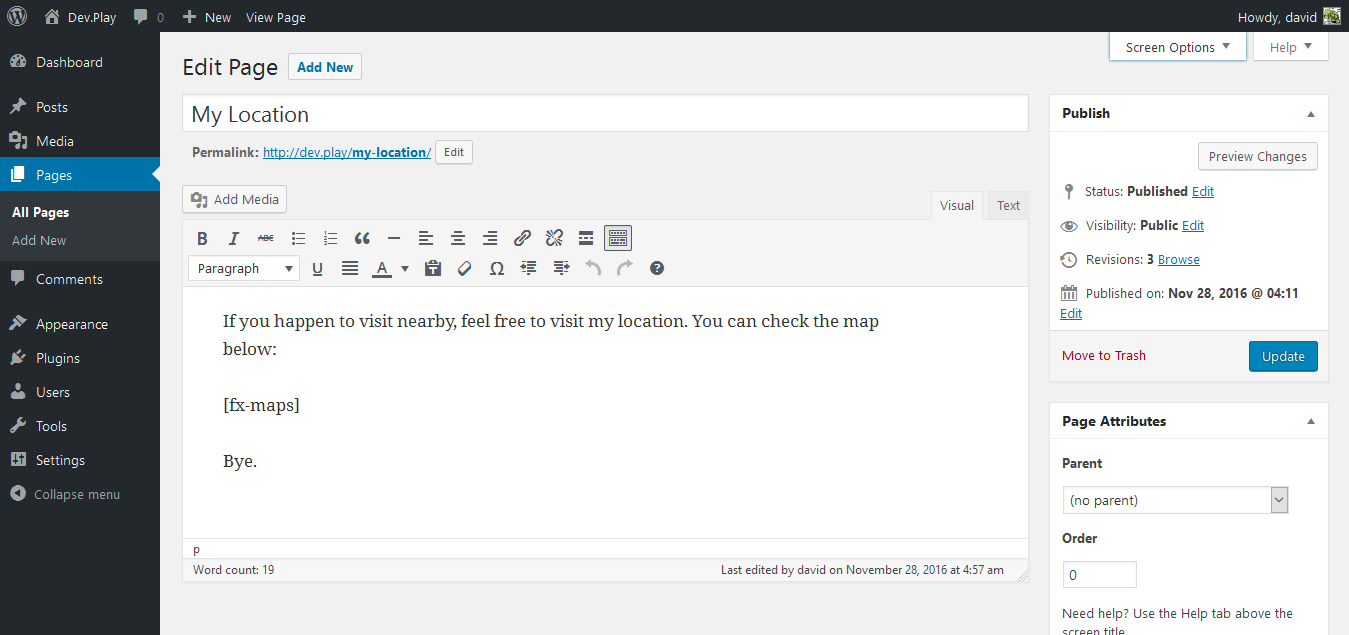Click Add New button beside Edit Page
Viewport: 1349px width, 635px height.
pyautogui.click(x=325, y=67)
